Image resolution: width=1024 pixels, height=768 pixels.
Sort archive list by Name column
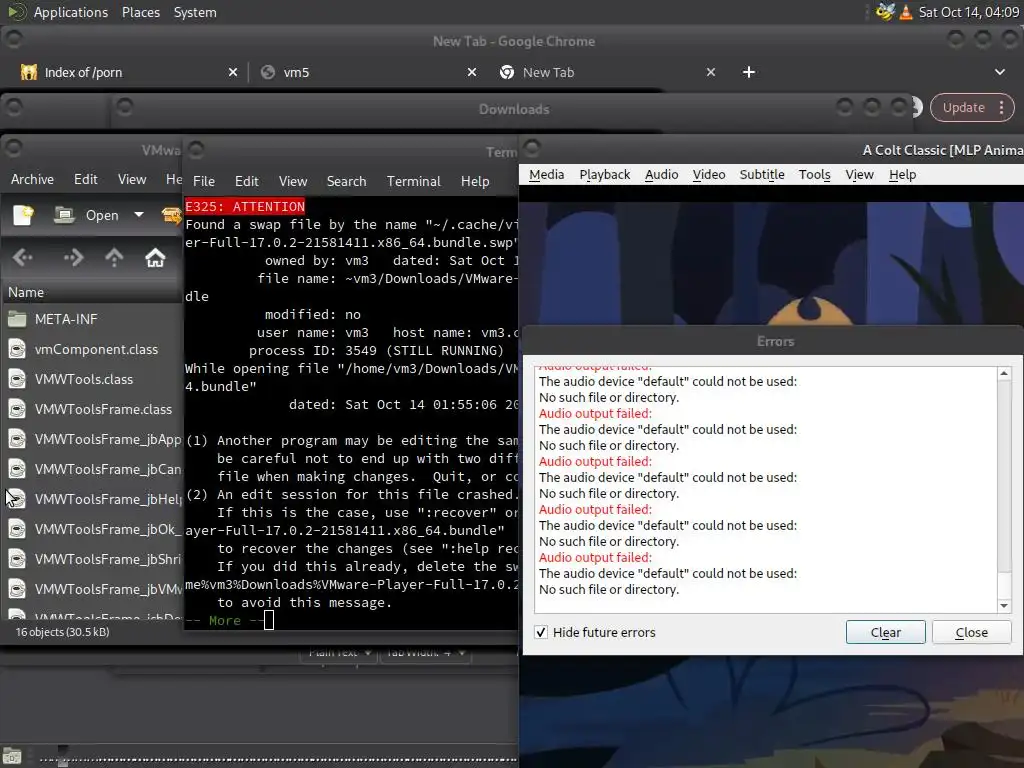91,293
